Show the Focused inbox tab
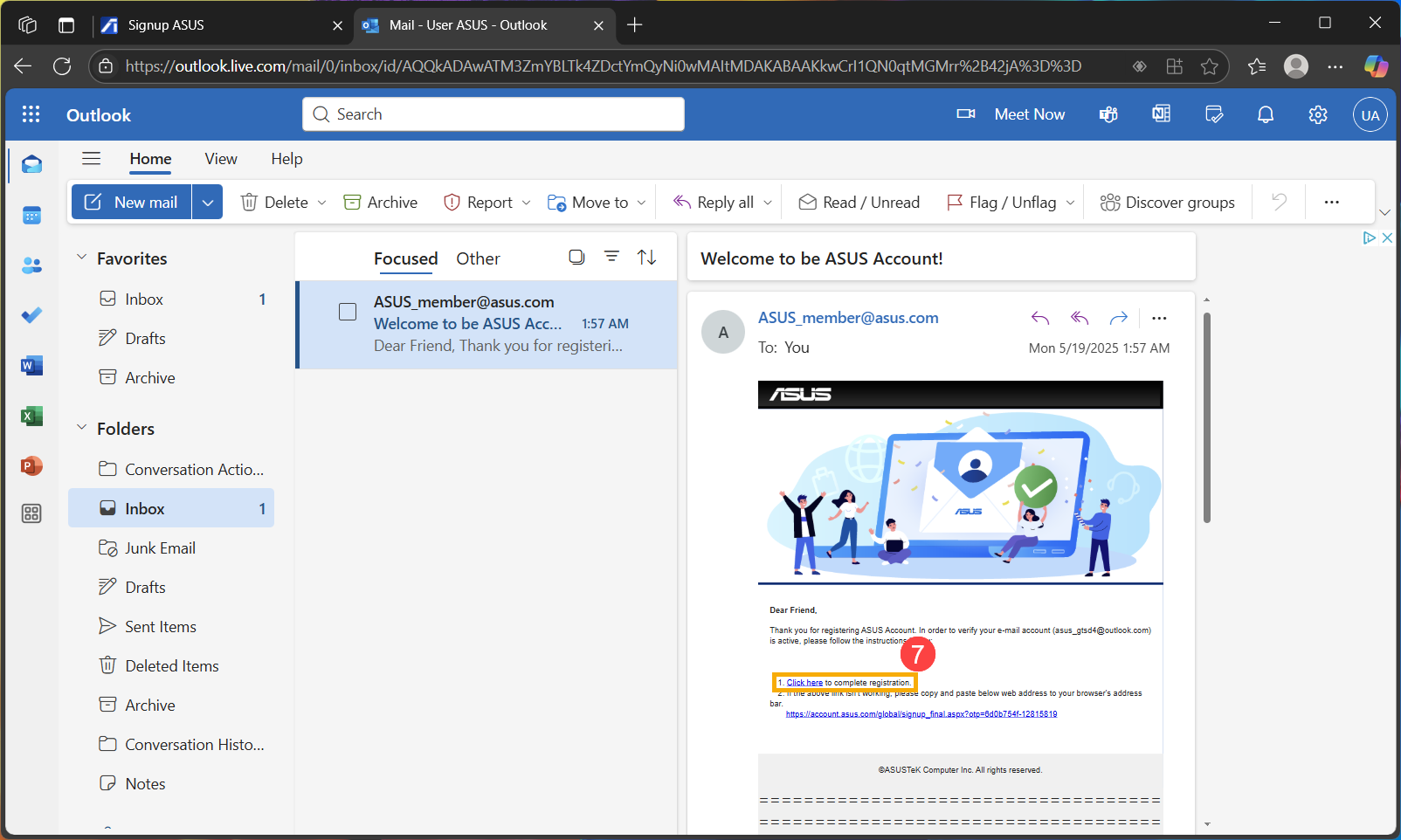Screen dimensions: 1401x840 click(x=406, y=258)
